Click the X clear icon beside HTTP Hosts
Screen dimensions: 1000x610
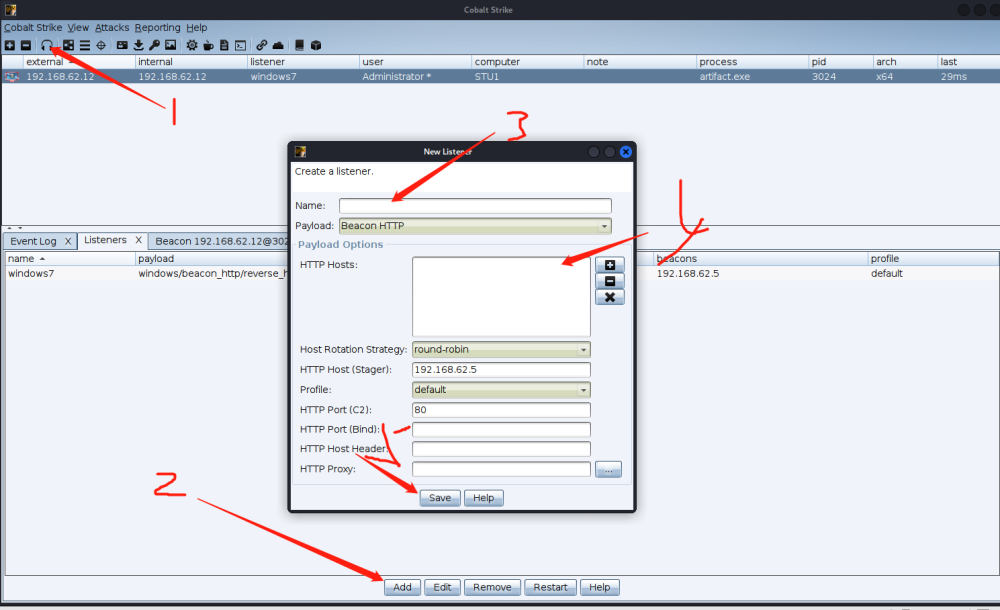pyautogui.click(x=610, y=297)
